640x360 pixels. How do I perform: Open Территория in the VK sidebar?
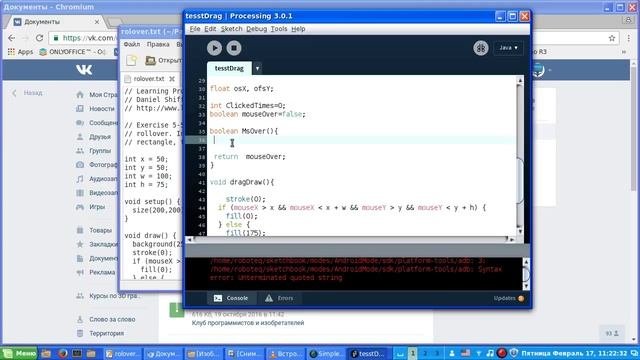tap(100, 333)
